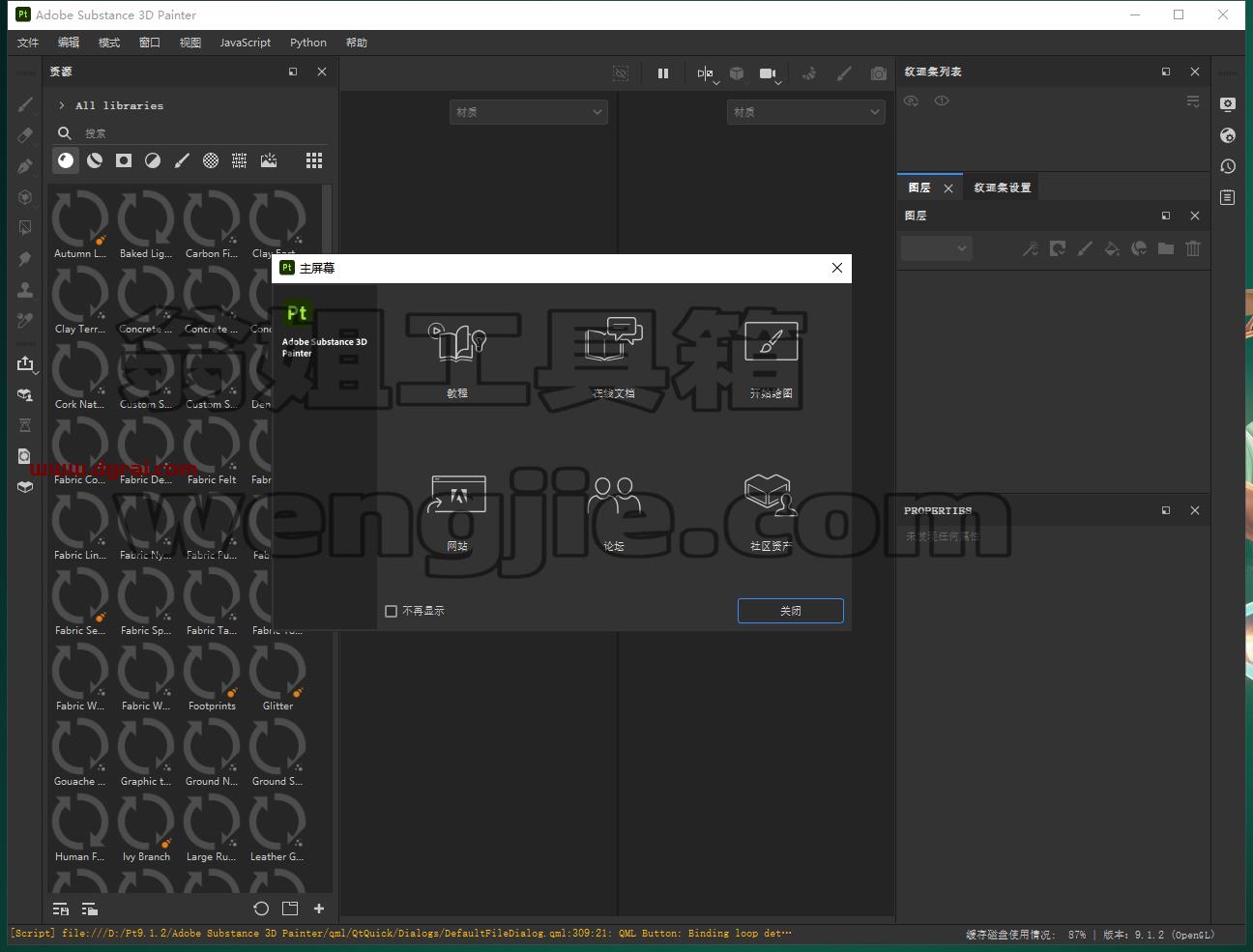Filter assets by Smart Materials icon
This screenshot has width=1253, height=952.
95,160
